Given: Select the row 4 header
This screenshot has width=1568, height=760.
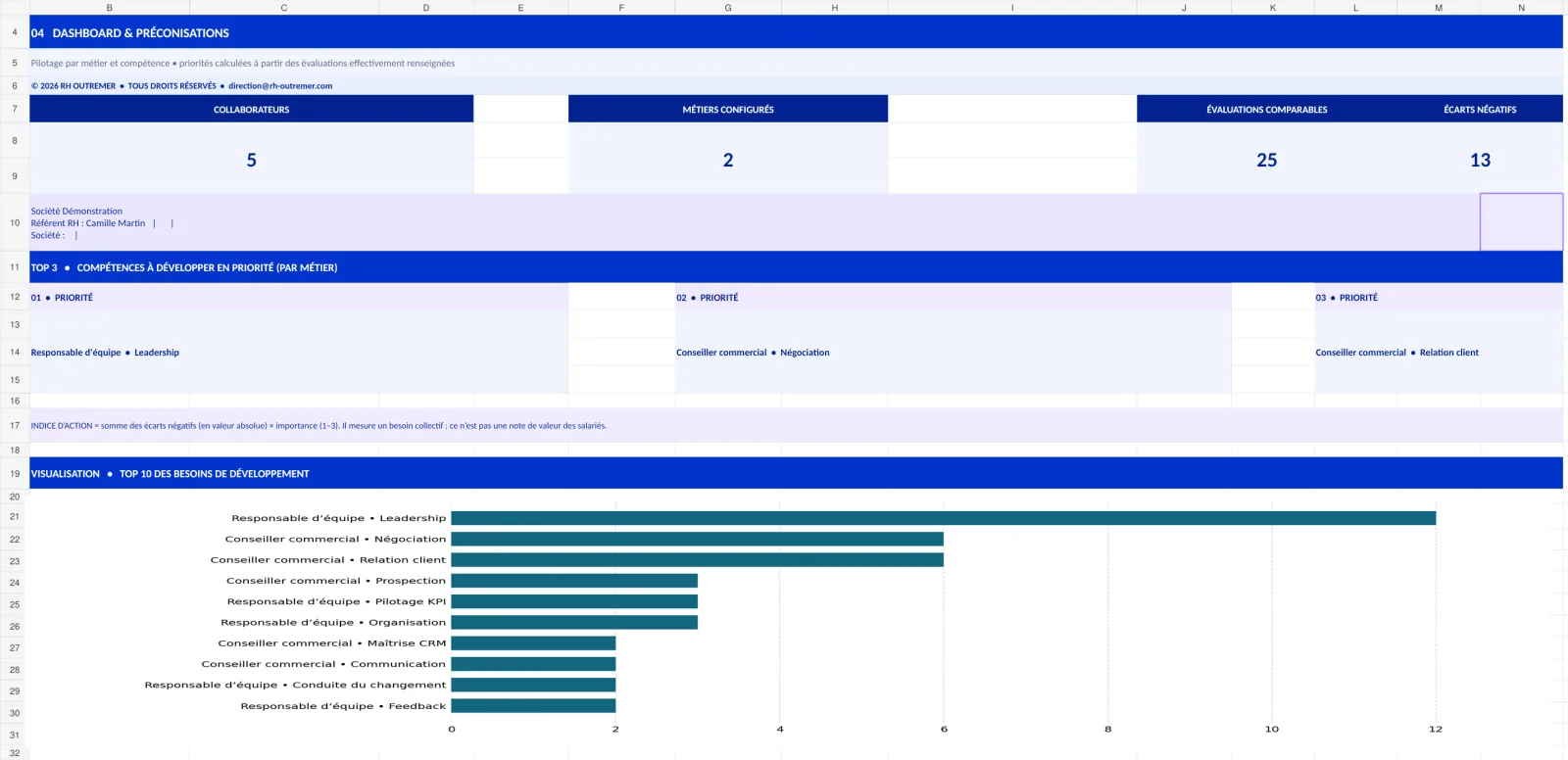Looking at the screenshot, I should 15,32.
